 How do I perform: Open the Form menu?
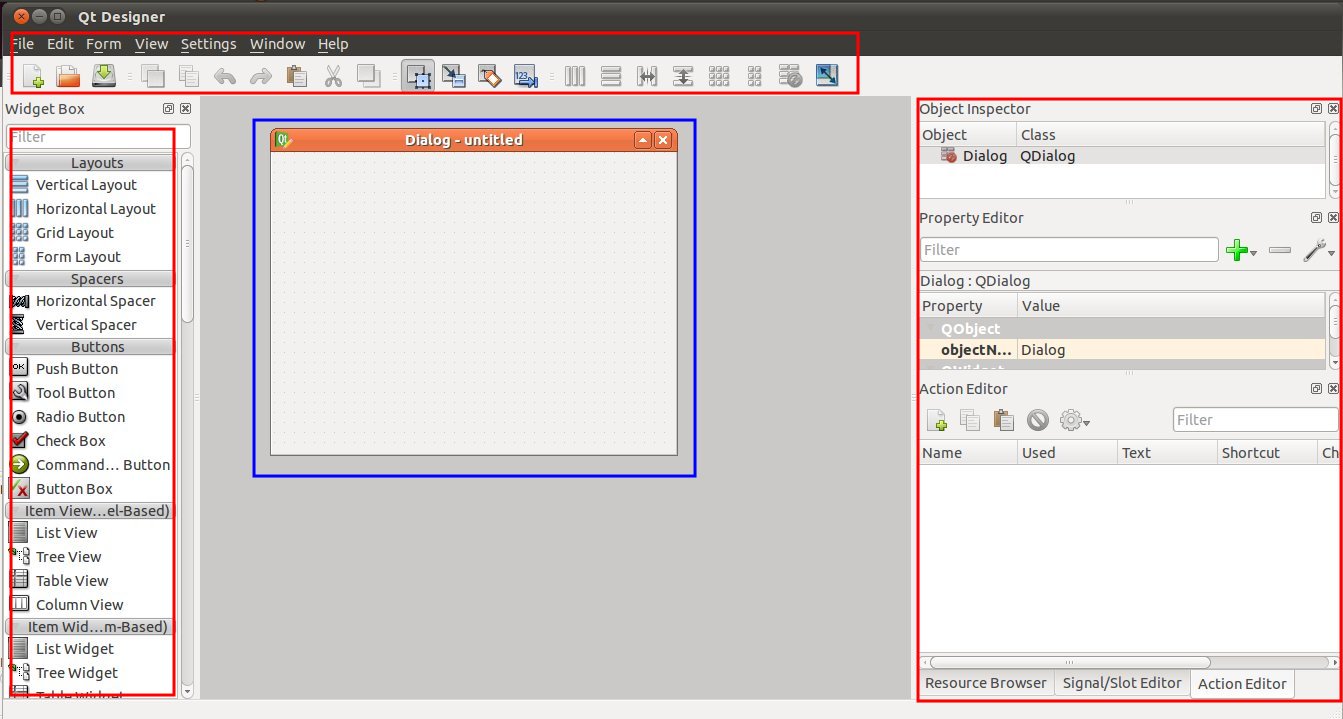103,44
